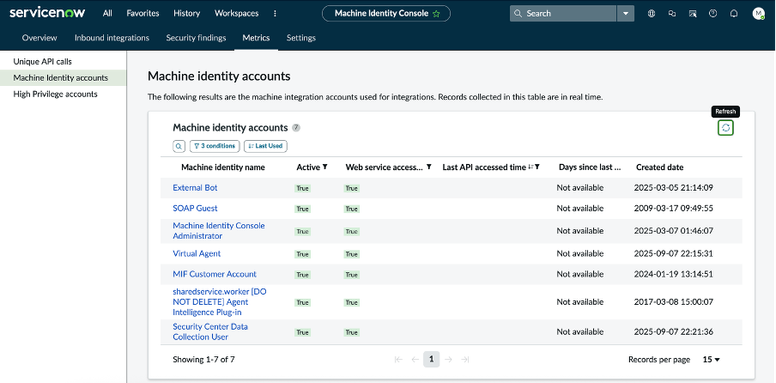This screenshot has width=776, height=383.
Task: Sort by Days since last column header
Action: pyautogui.click(x=589, y=167)
